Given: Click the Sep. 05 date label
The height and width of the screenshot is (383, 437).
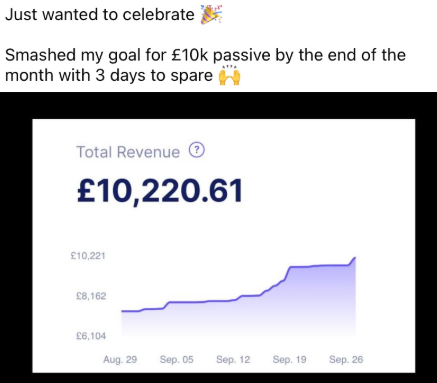Looking at the screenshot, I should [176, 359].
